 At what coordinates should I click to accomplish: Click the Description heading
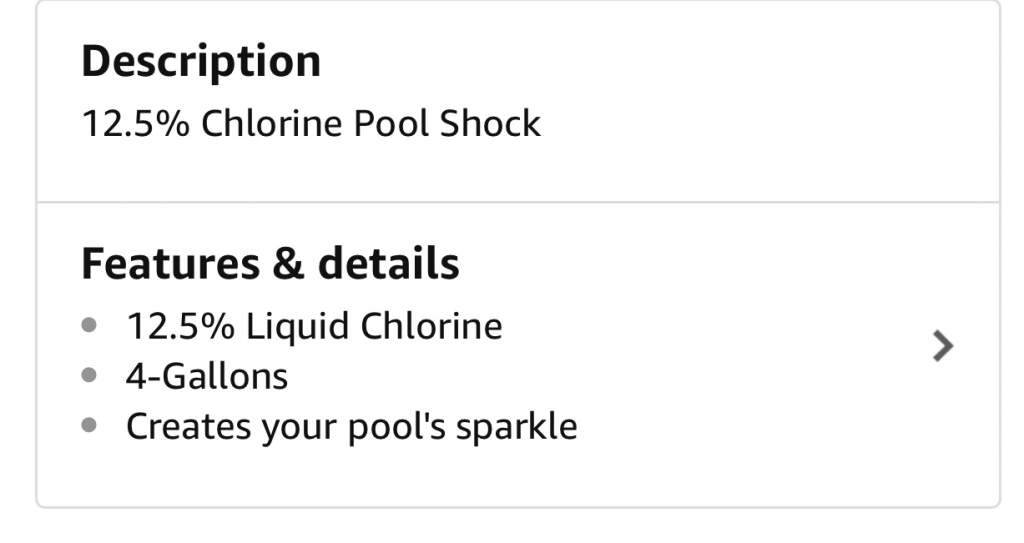201,61
